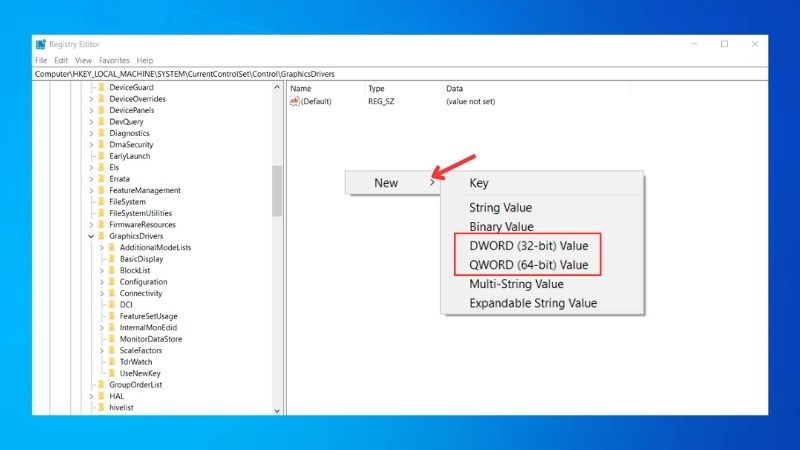Click the DeviceGuard folder icon
Viewport: 800px width, 450px height.
[x=101, y=87]
